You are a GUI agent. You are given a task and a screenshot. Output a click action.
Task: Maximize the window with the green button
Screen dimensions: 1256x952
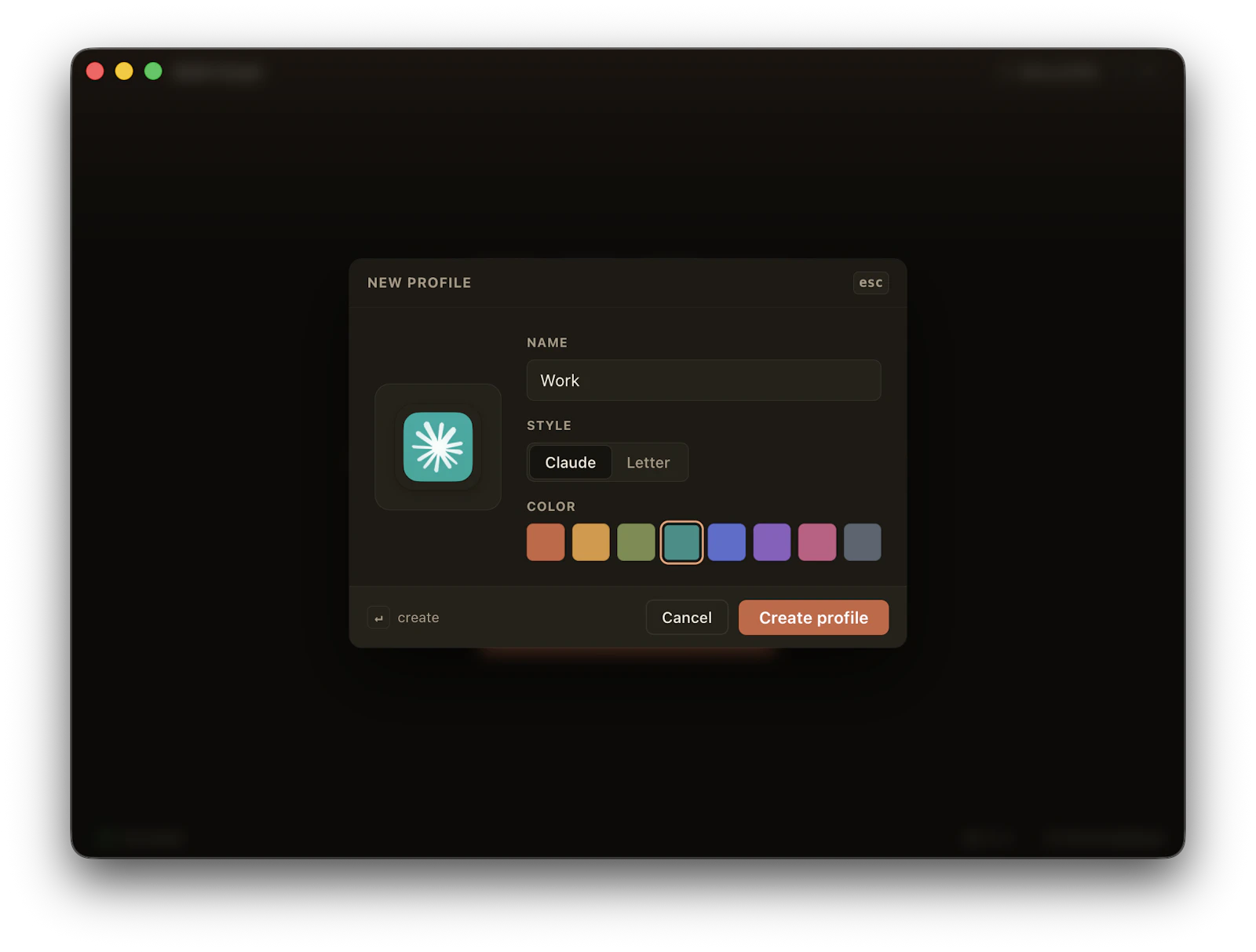[153, 71]
